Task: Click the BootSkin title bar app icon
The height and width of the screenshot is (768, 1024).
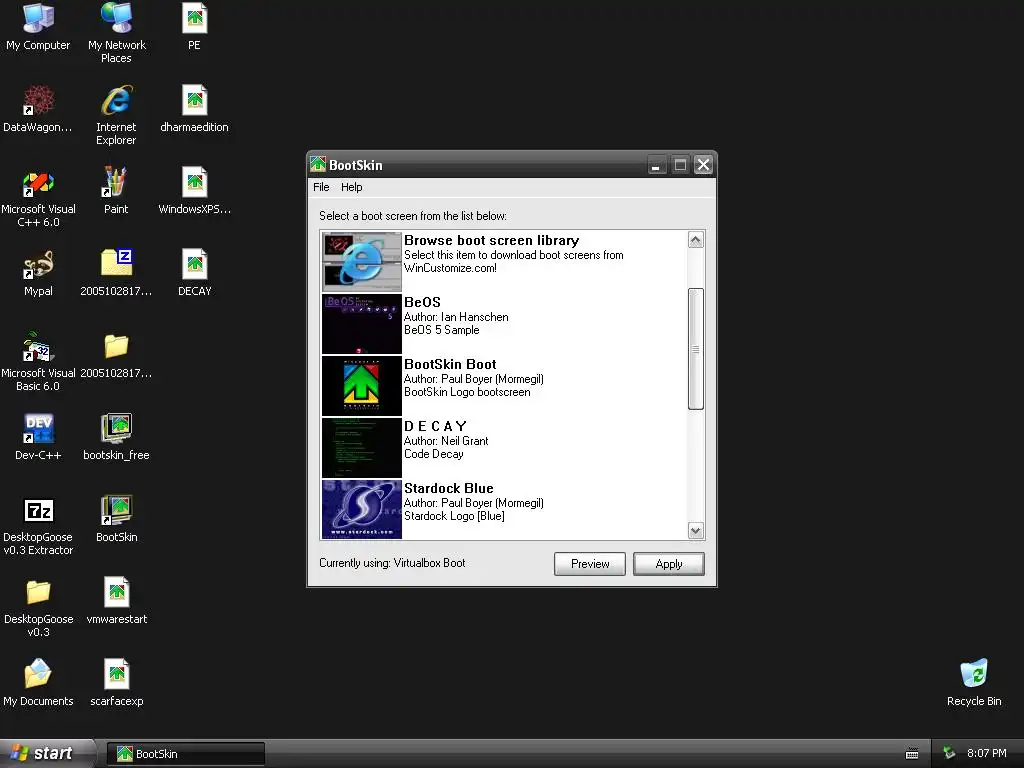Action: (x=318, y=165)
